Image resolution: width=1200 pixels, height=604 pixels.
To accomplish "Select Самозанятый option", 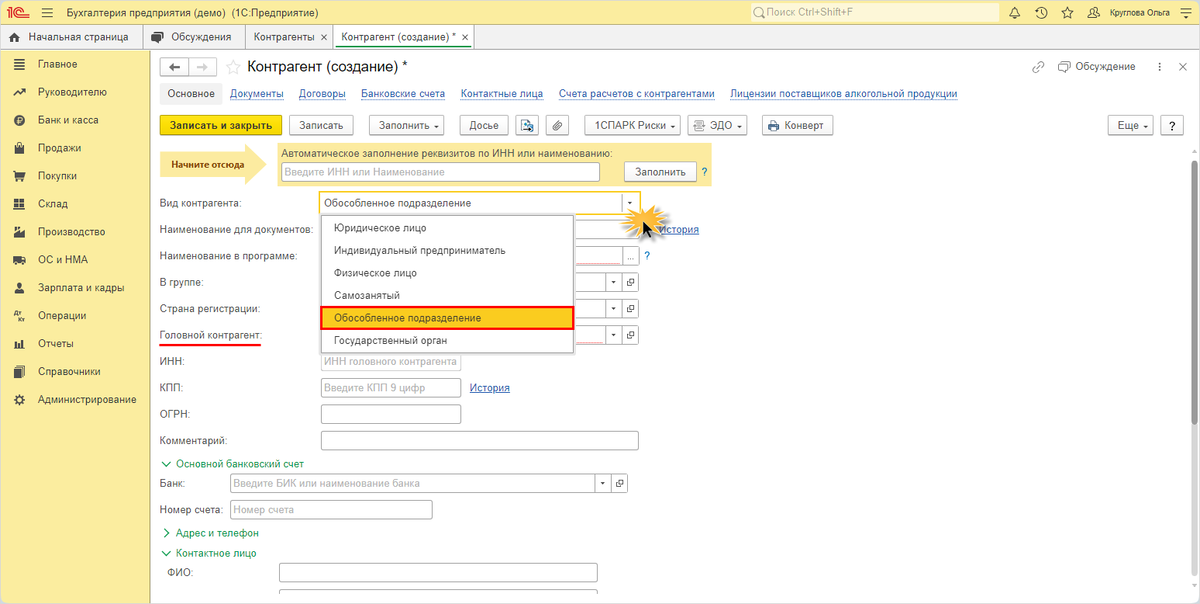I will coord(446,296).
